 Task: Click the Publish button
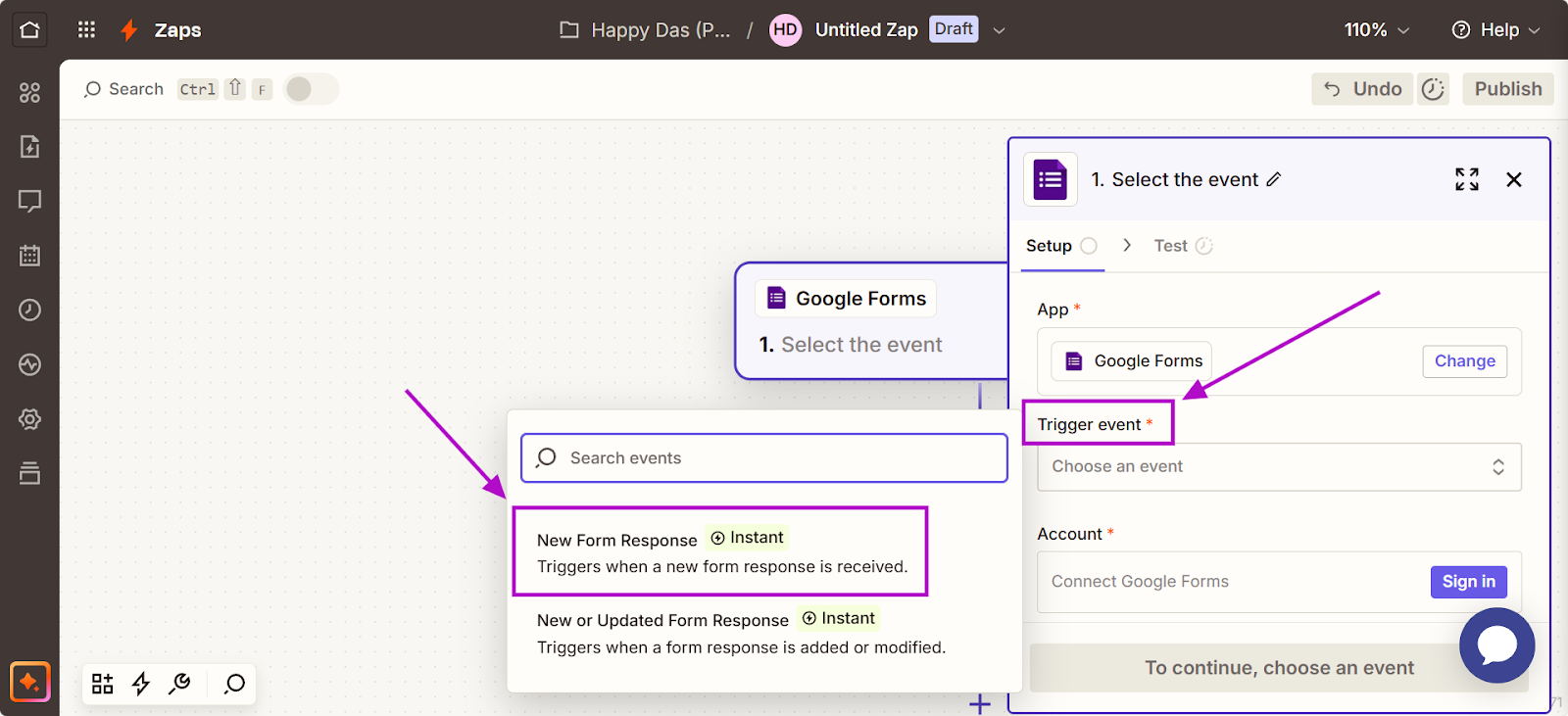coord(1508,89)
